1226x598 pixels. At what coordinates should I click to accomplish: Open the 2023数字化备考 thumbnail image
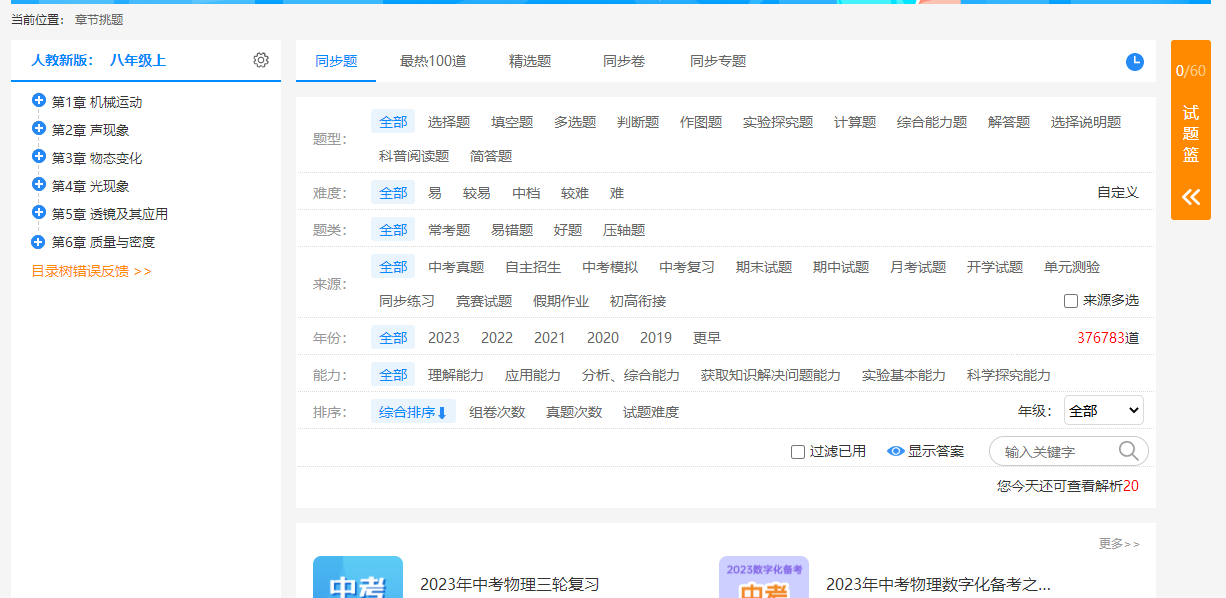tap(764, 577)
